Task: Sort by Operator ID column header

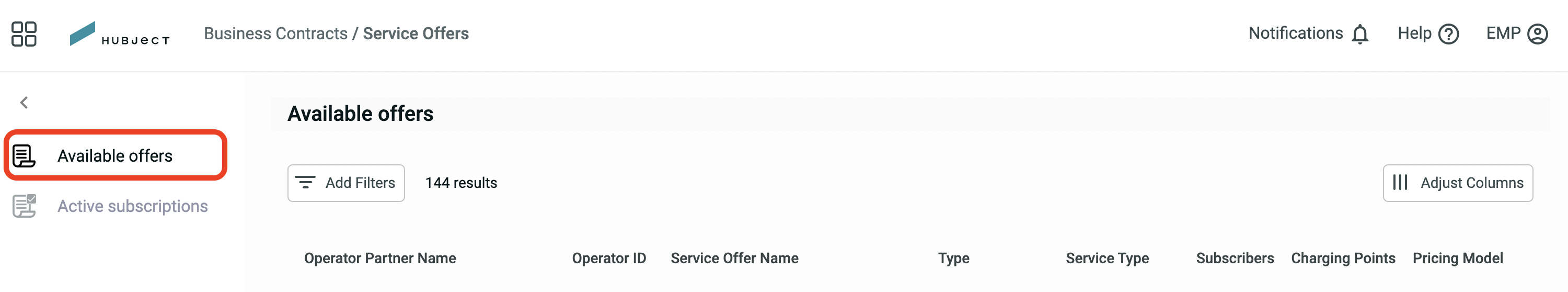Action: (x=609, y=259)
